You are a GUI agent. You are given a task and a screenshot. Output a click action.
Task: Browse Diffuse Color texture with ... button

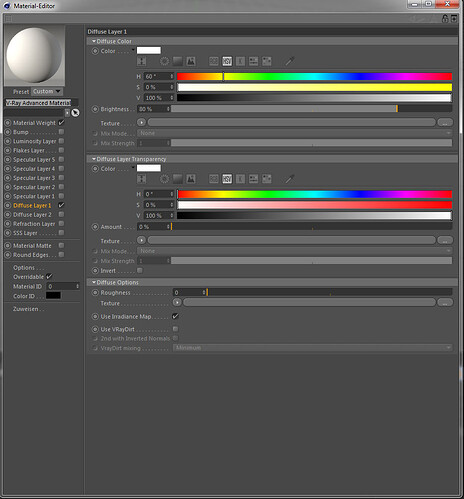coord(445,123)
